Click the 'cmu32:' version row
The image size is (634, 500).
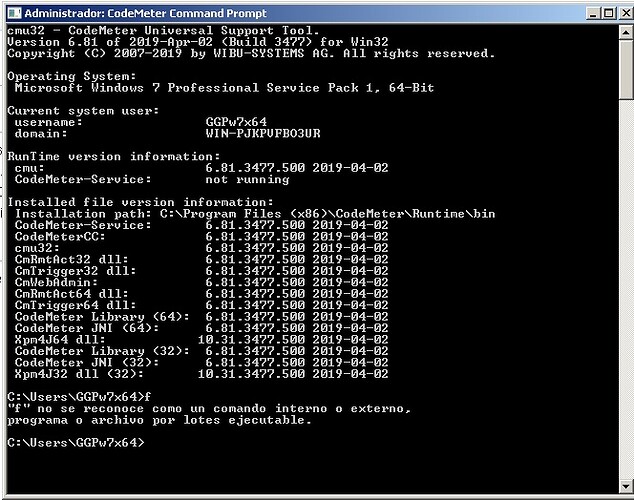[x=201, y=248]
